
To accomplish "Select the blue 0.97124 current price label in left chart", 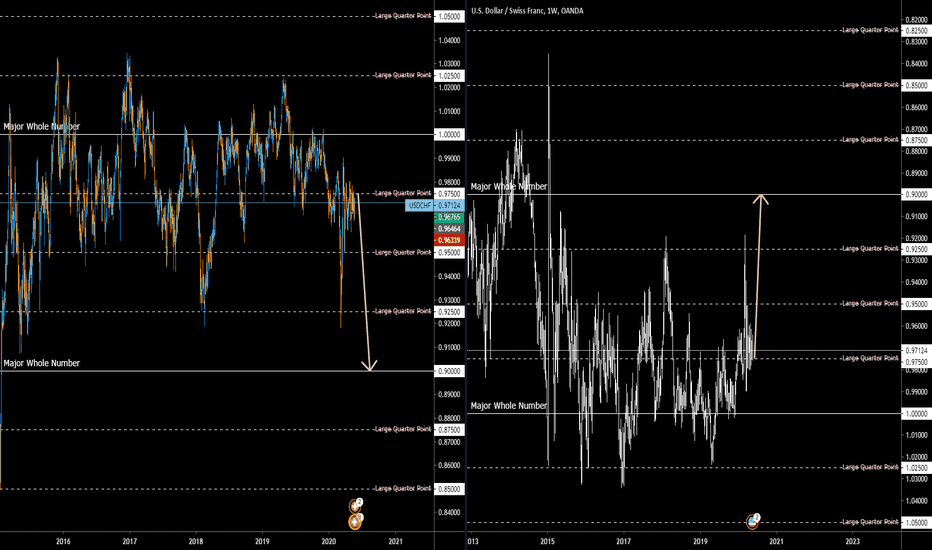I will (449, 205).
